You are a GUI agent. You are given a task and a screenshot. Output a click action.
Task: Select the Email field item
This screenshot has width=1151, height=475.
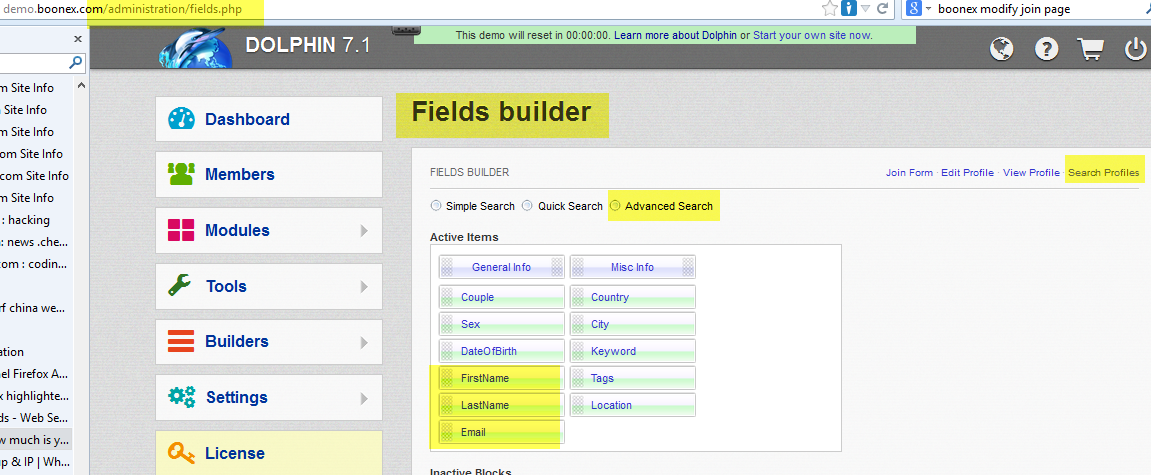[501, 432]
